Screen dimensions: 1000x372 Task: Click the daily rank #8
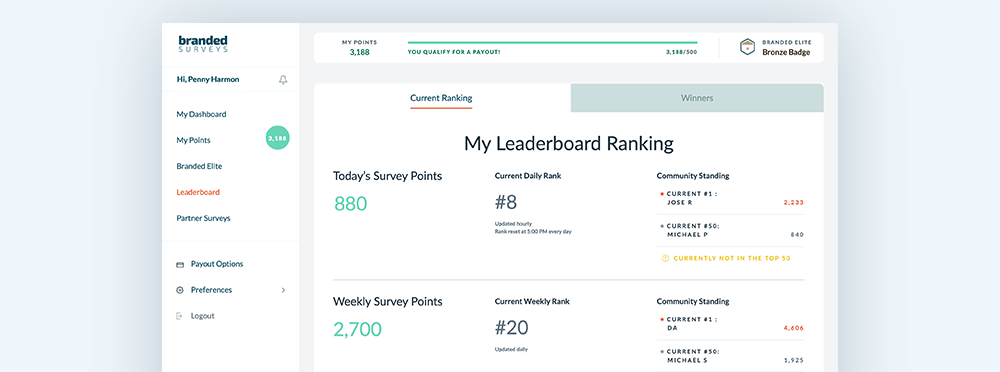pos(506,202)
